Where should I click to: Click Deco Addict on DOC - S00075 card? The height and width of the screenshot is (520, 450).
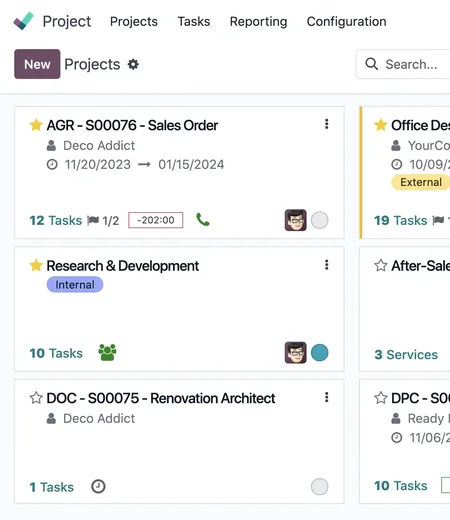click(x=99, y=418)
